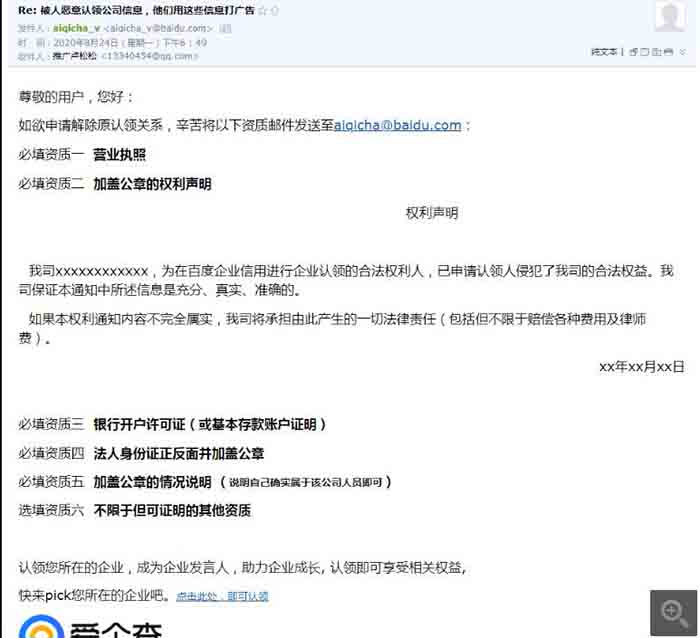This screenshot has height=638, width=700.
Task: Follow the 点击此处，即可认领 link
Action: [x=222, y=596]
